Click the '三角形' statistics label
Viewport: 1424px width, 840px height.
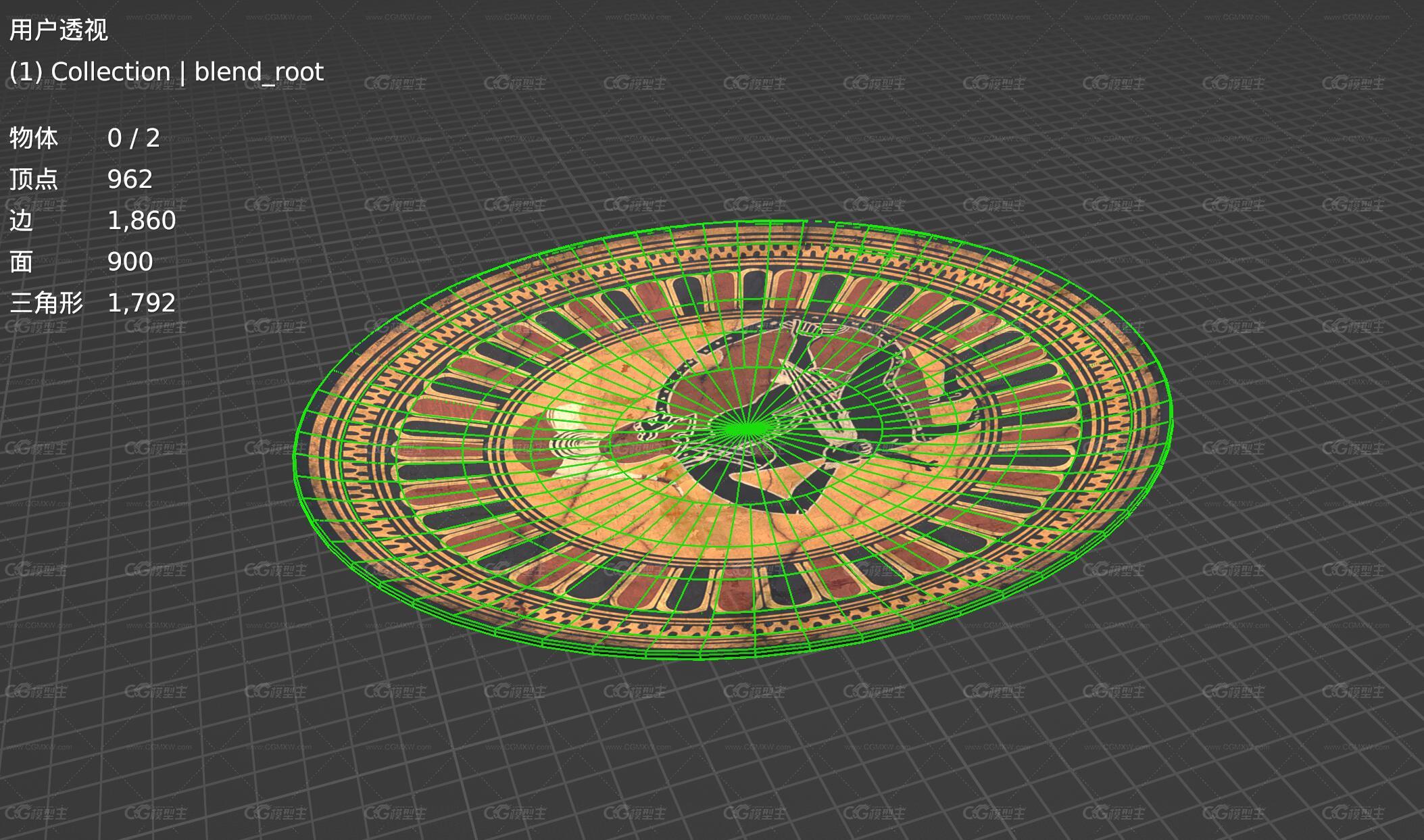[x=46, y=303]
